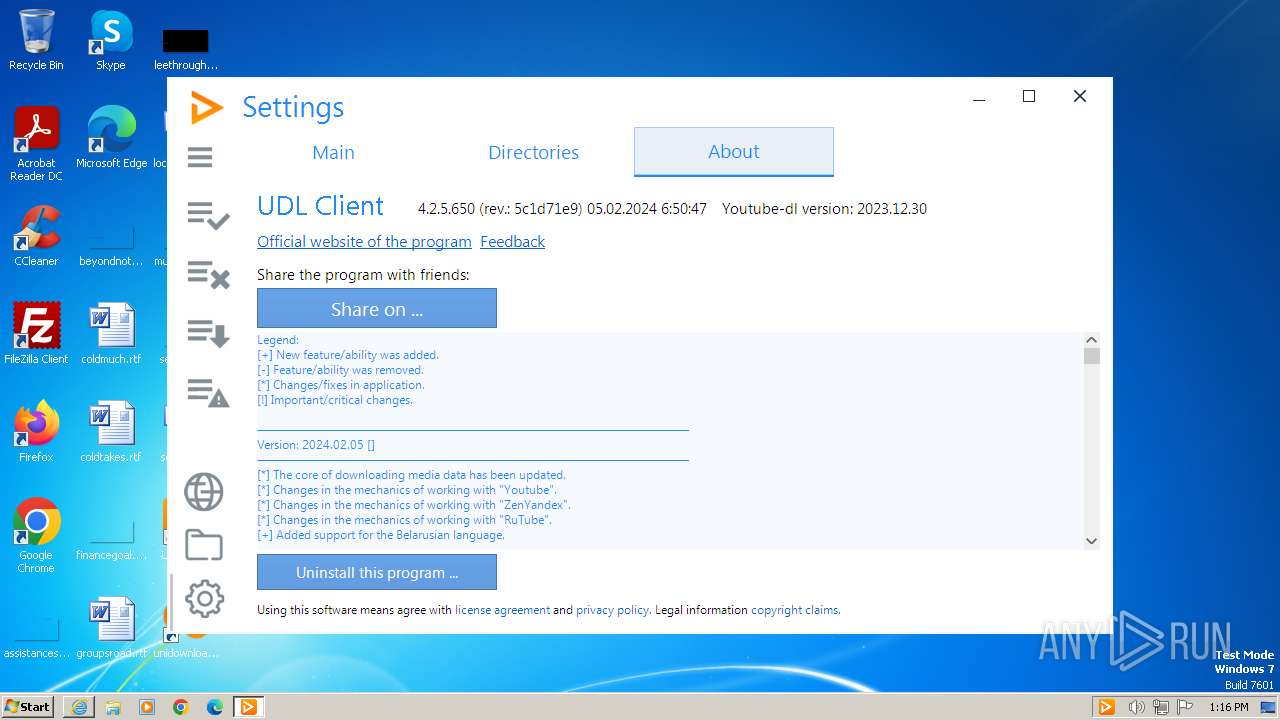Click Uninstall this program button
The width and height of the screenshot is (1280, 720).
click(377, 572)
